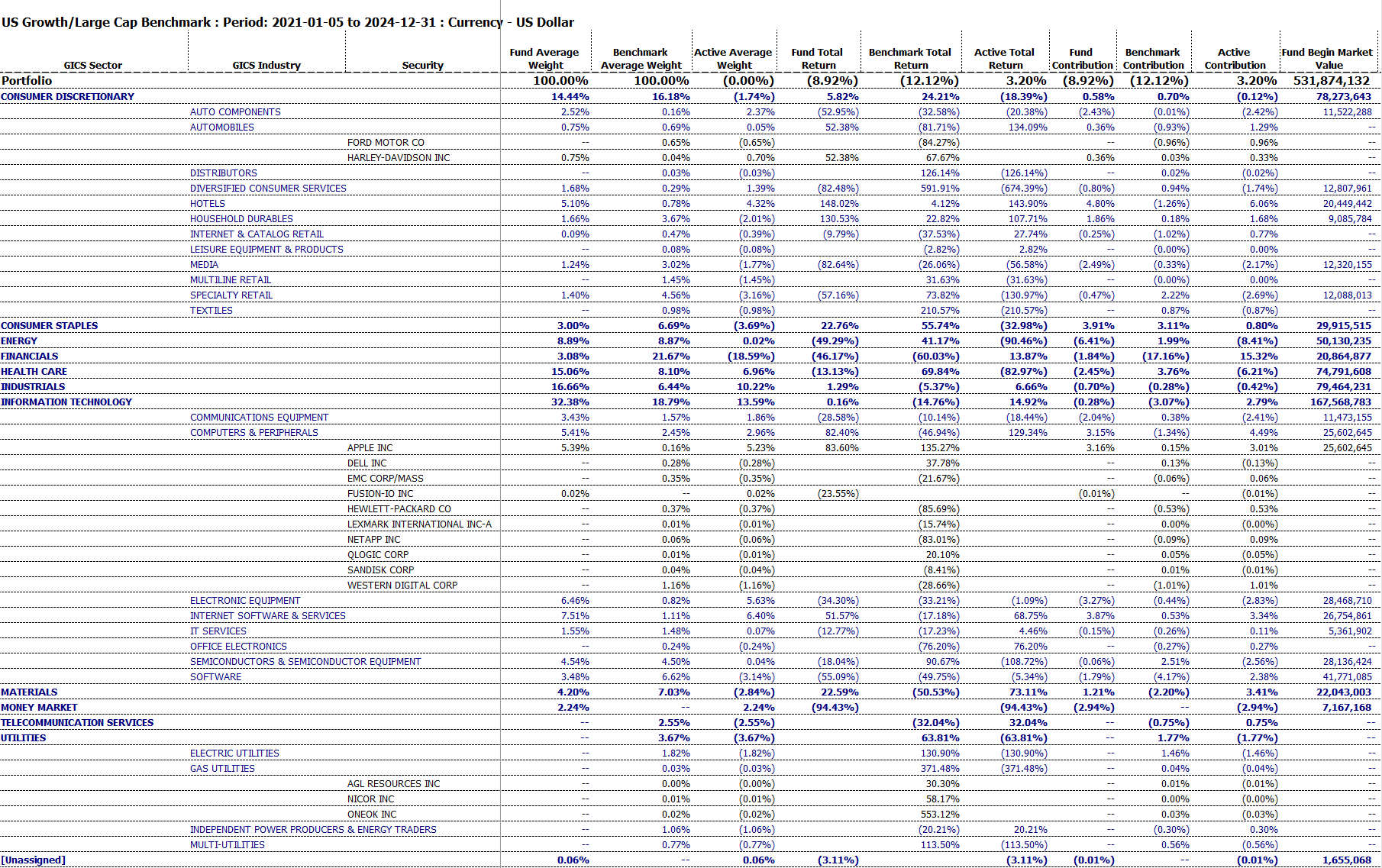Screen dimensions: 1382x868
Task: Click the FORD MOTOR CO security
Action: click(x=386, y=143)
